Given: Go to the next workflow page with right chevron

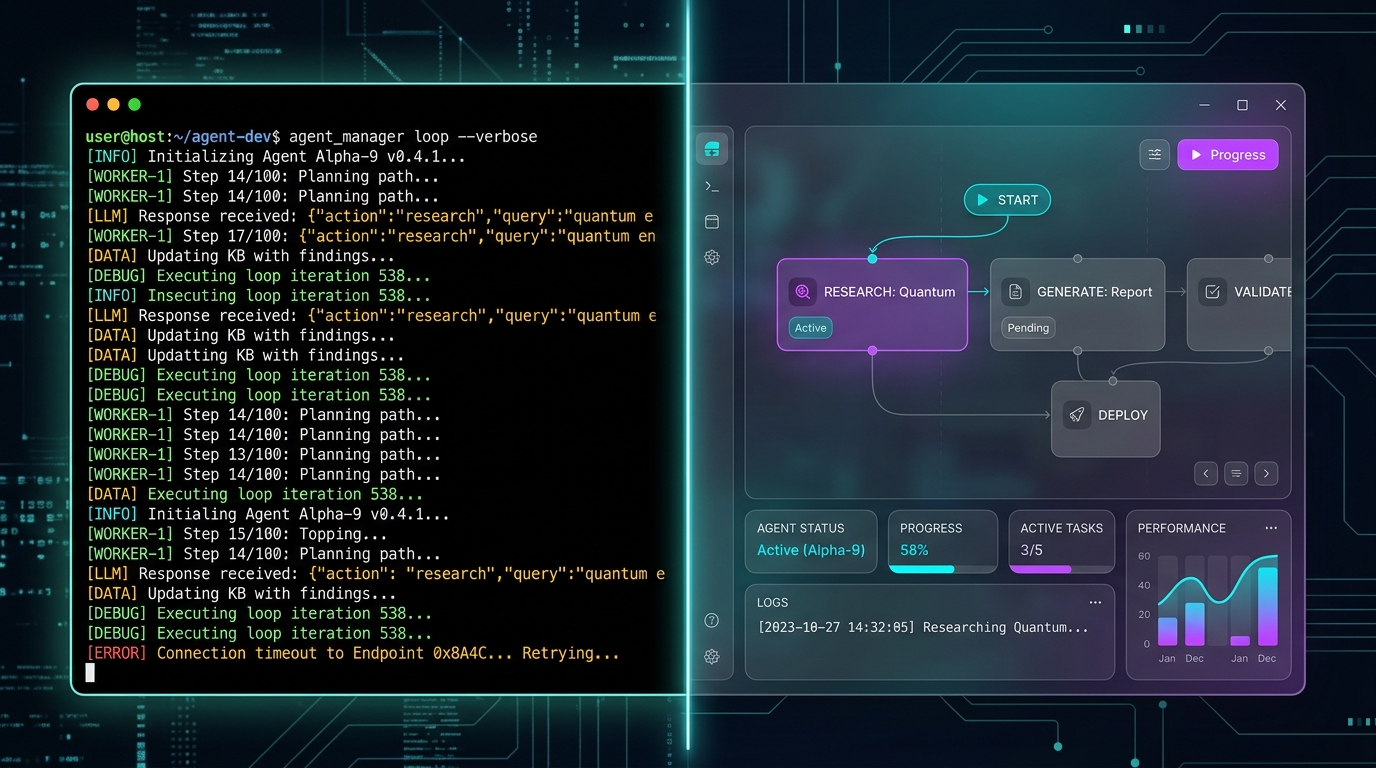Looking at the screenshot, I should (x=1267, y=473).
